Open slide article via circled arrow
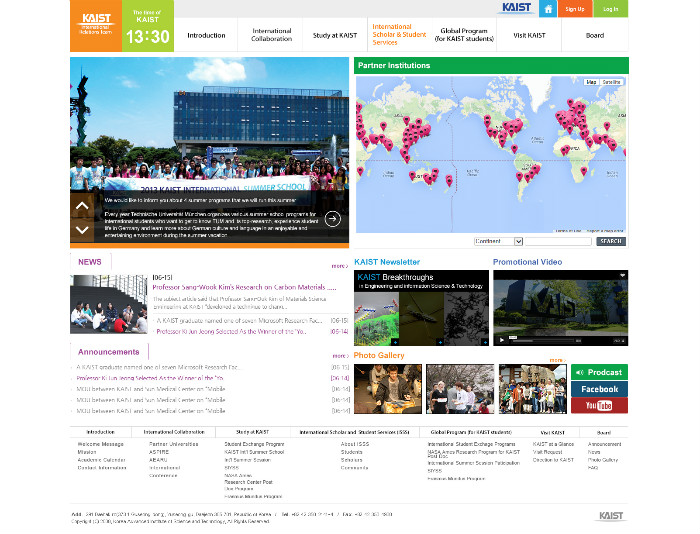700x534 pixels. [x=333, y=218]
